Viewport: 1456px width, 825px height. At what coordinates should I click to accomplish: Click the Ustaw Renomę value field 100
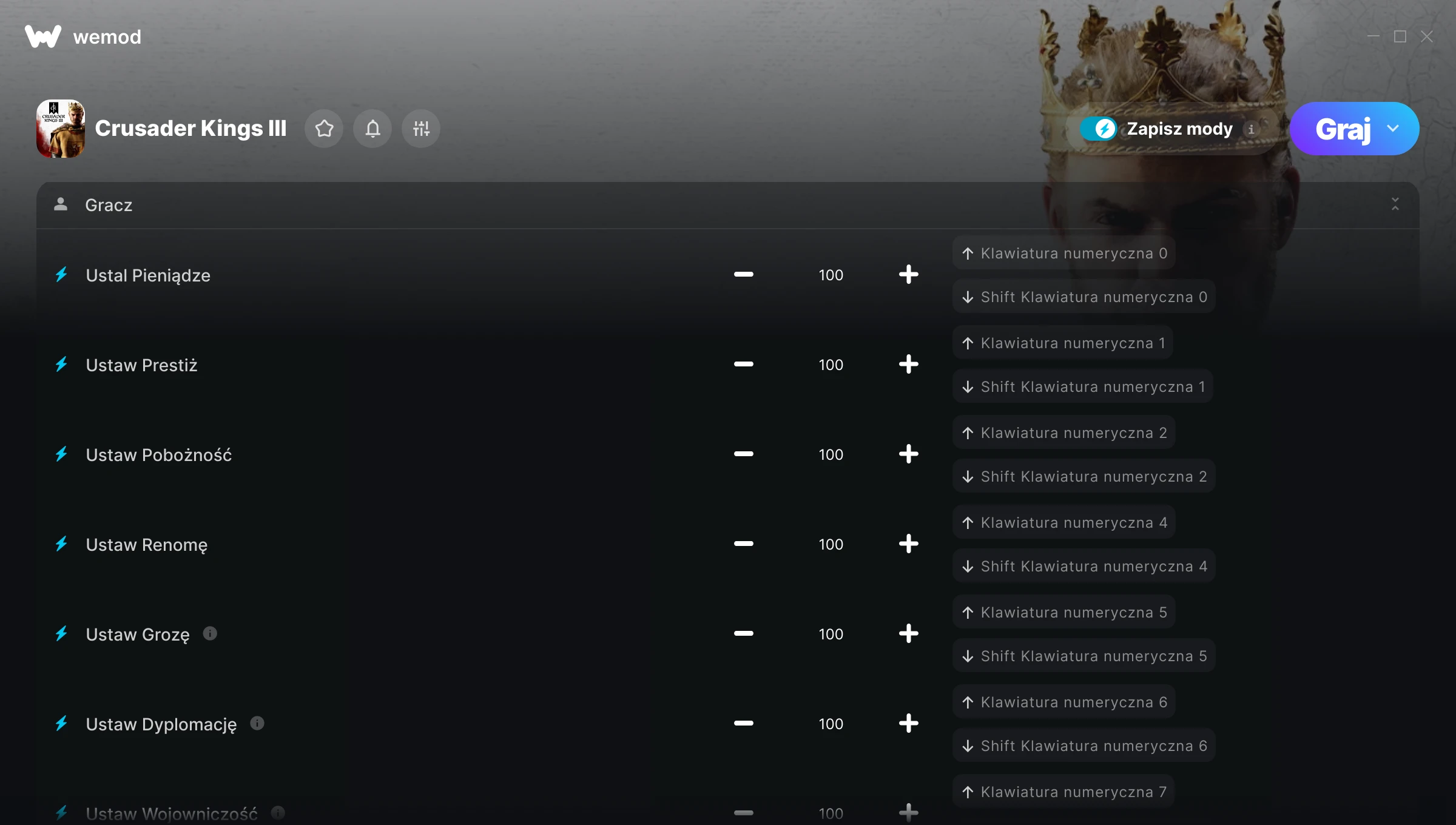(x=831, y=544)
